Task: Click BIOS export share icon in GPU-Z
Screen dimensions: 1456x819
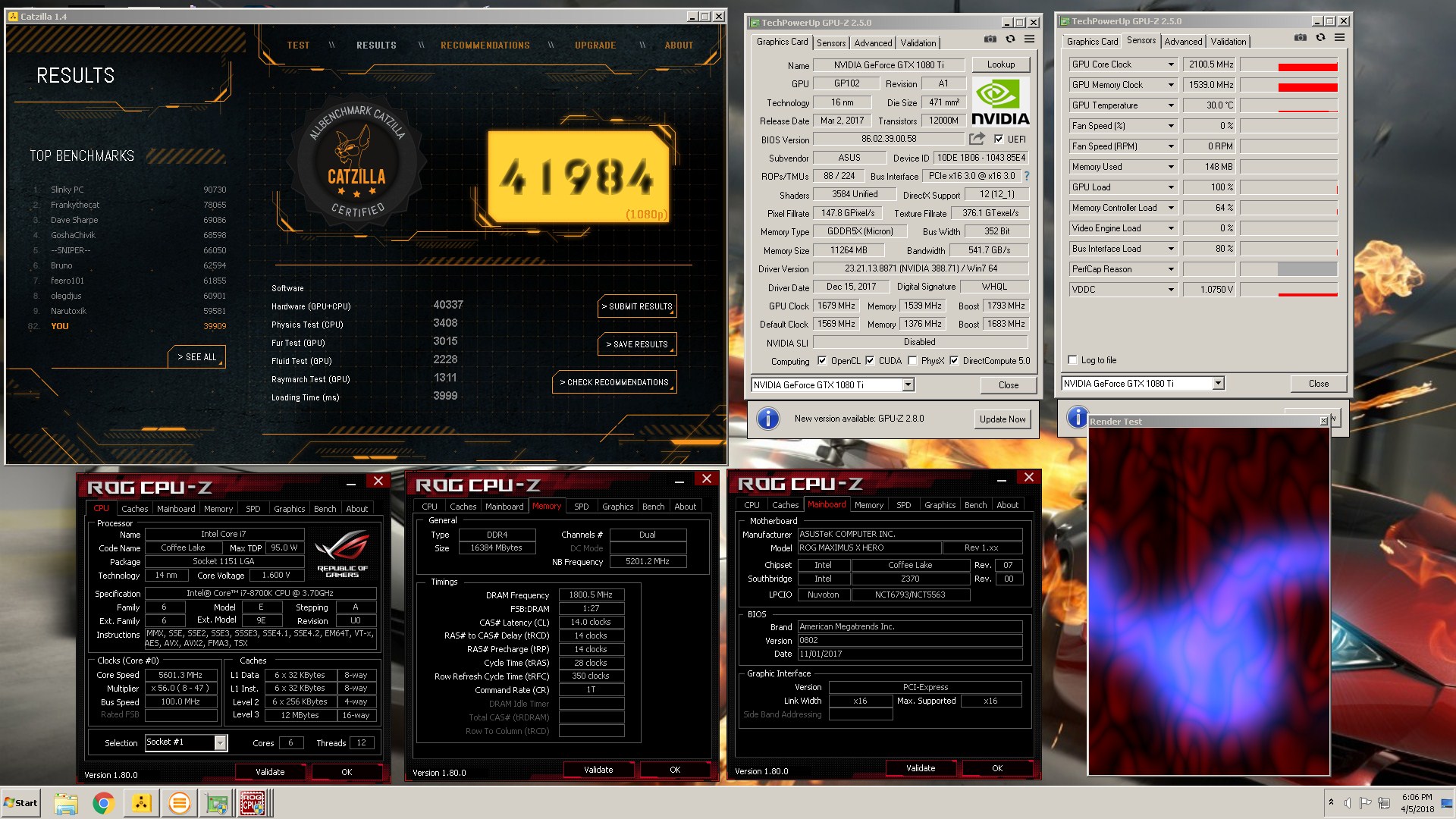Action: [x=977, y=138]
